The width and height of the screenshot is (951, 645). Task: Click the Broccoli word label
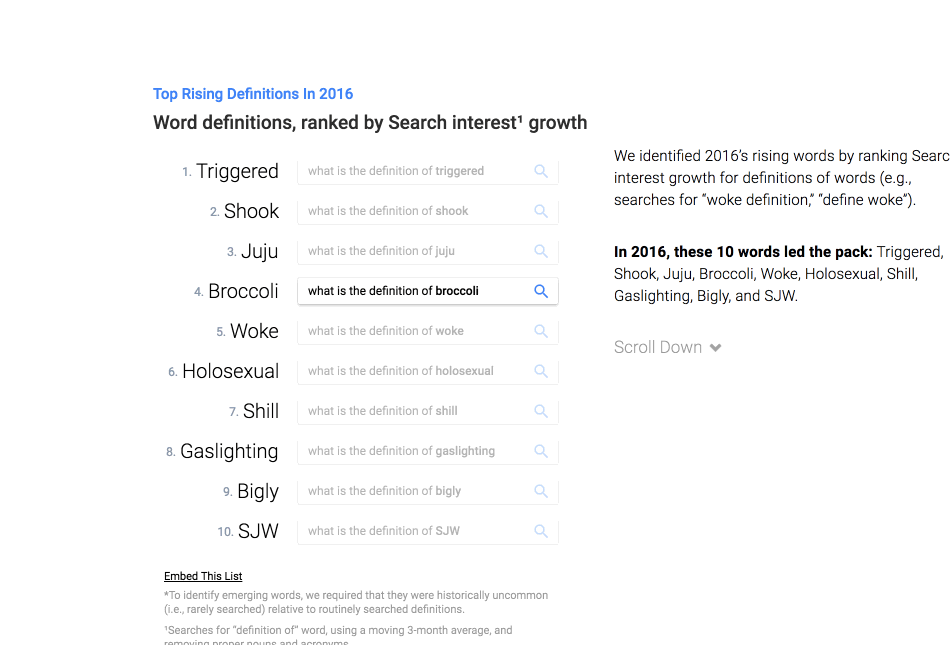coord(243,291)
